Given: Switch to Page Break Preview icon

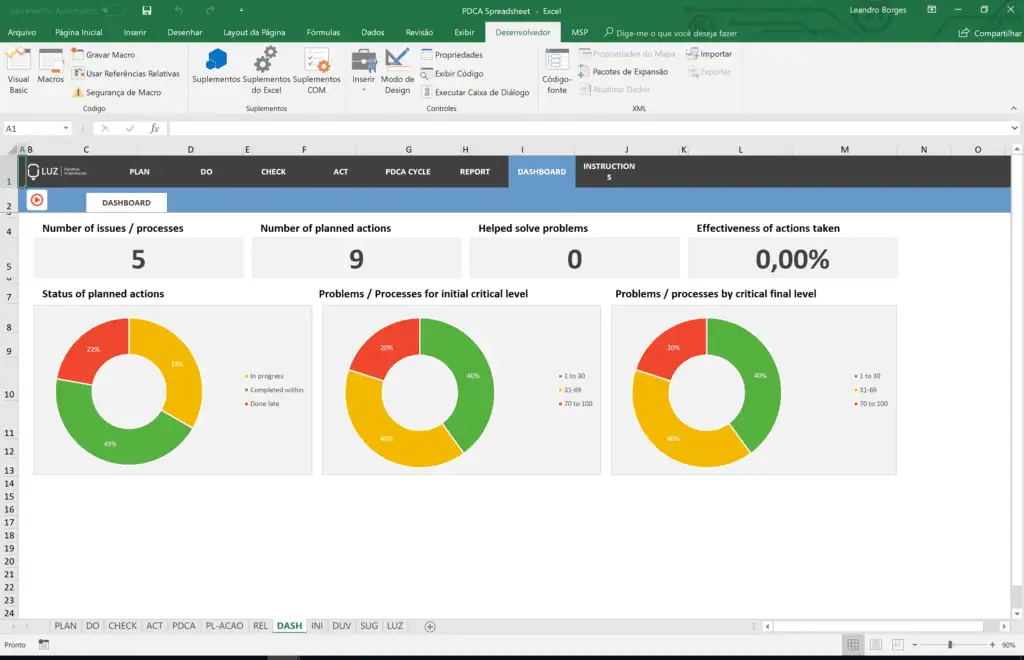Looking at the screenshot, I should point(898,644).
